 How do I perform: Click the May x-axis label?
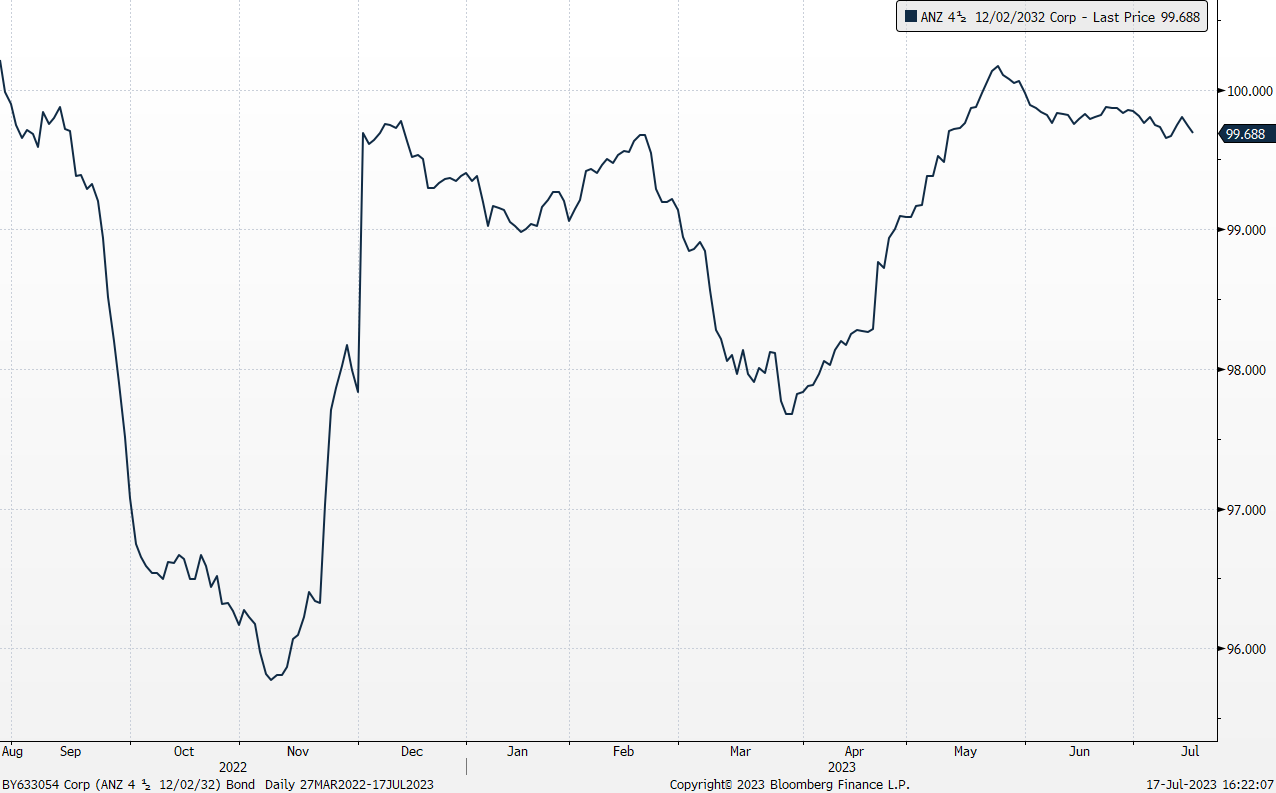point(965,751)
